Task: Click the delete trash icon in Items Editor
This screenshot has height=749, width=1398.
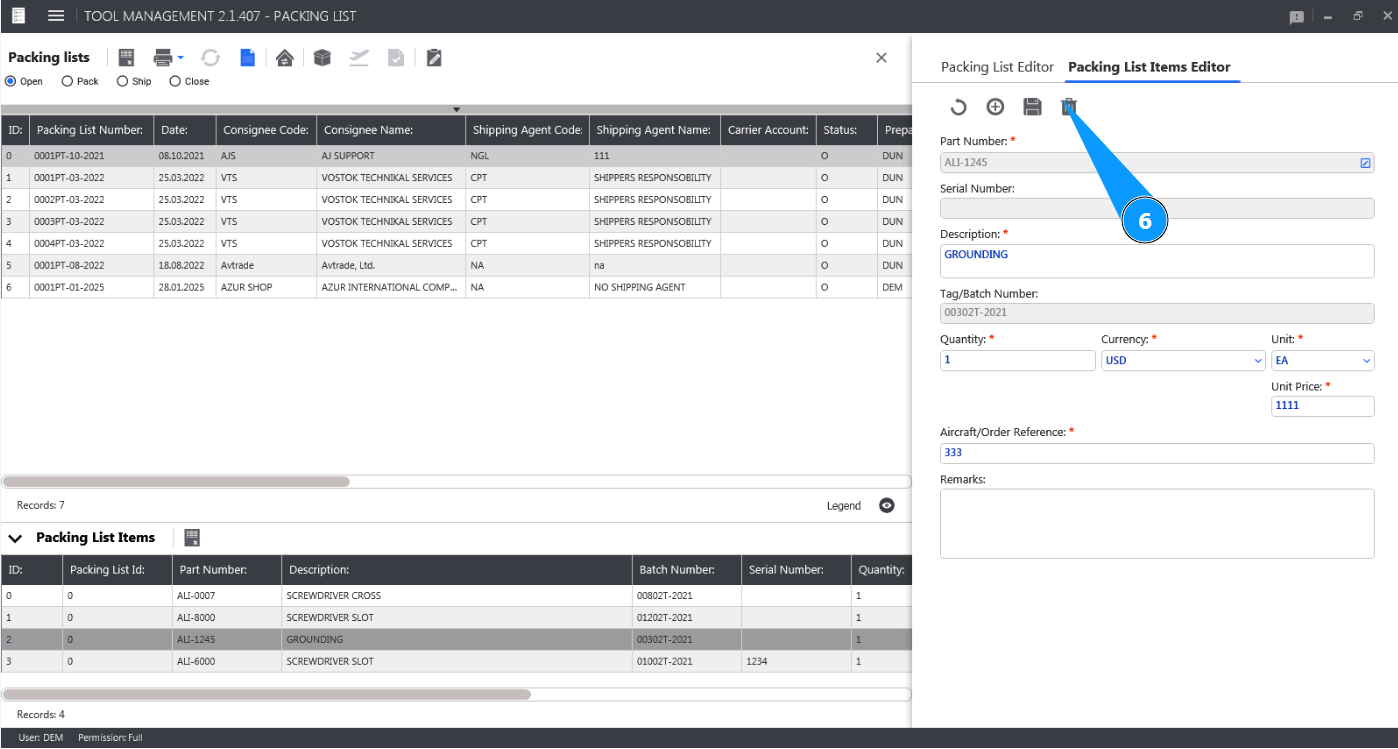Action: [1069, 107]
